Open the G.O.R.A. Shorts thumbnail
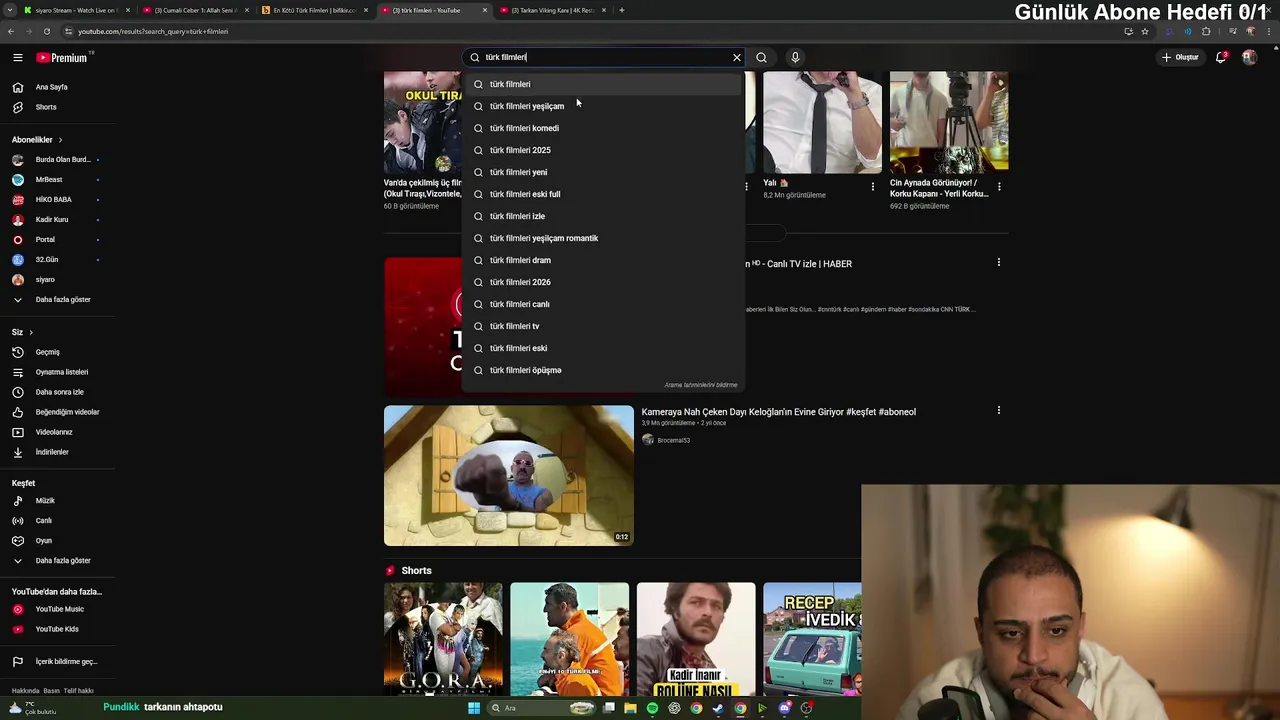This screenshot has height=720, width=1280. pyautogui.click(x=443, y=639)
